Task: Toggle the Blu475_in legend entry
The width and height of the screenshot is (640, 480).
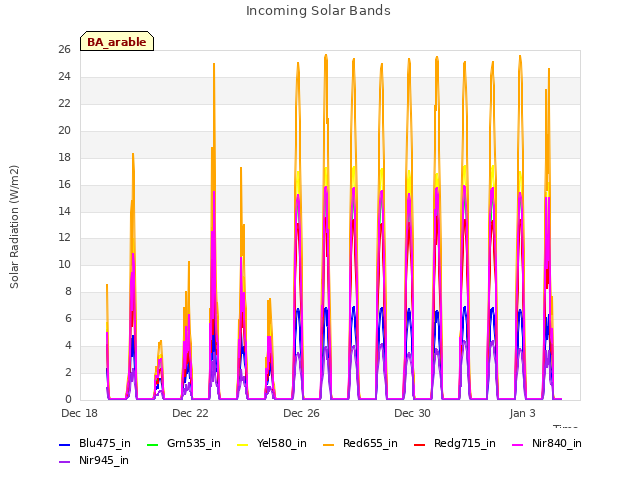Action: (x=95, y=444)
